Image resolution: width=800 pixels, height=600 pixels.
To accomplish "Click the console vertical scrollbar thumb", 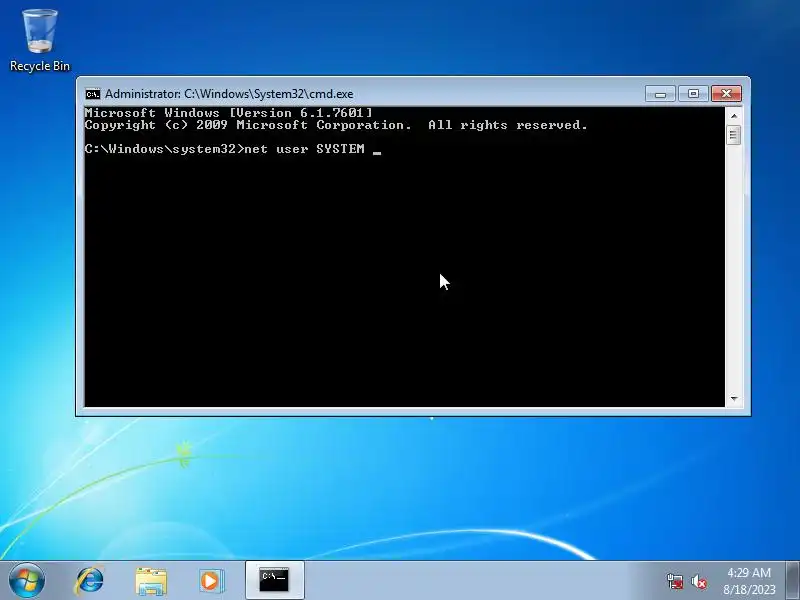I will click(x=734, y=135).
